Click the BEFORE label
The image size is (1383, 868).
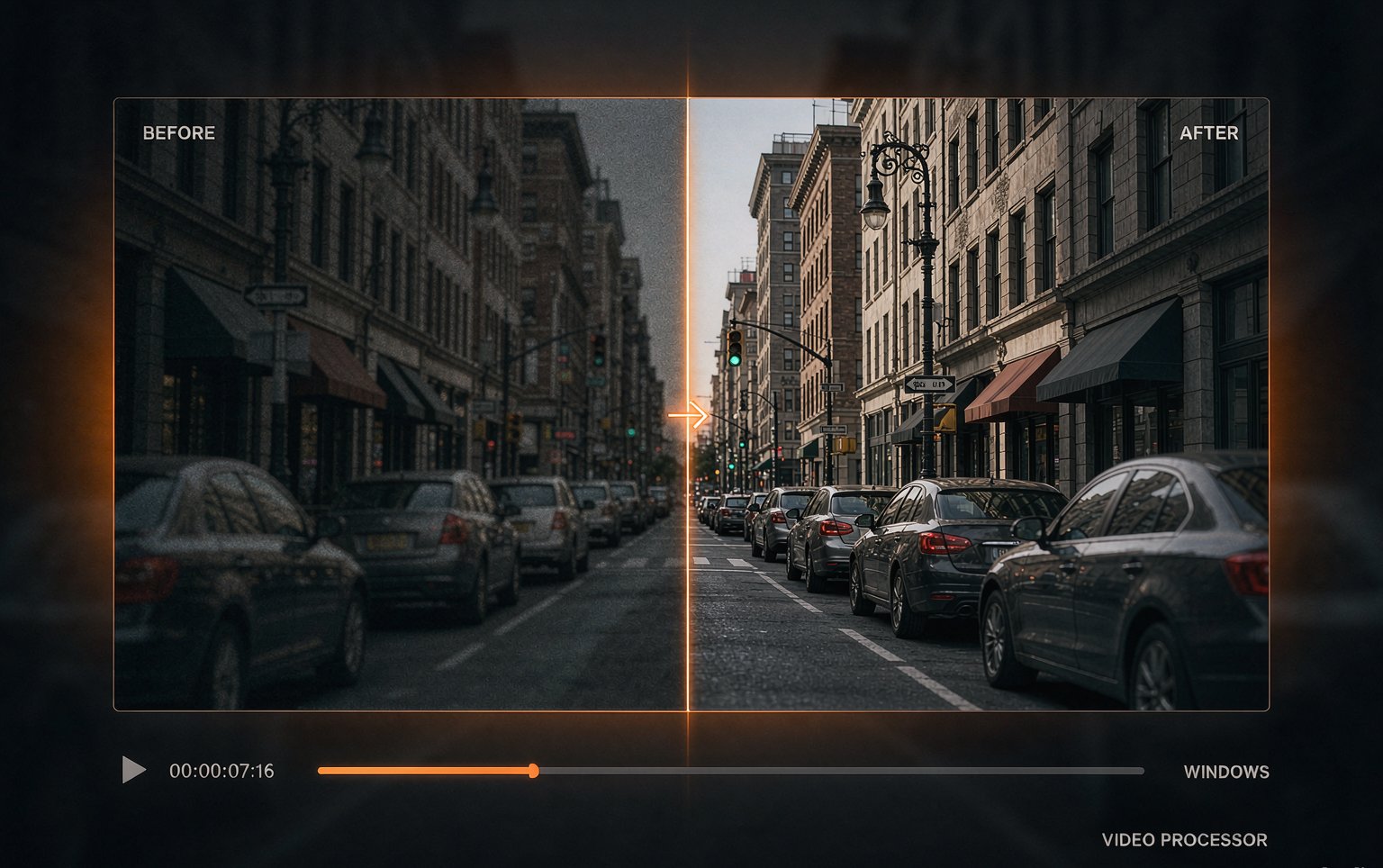pos(179,133)
